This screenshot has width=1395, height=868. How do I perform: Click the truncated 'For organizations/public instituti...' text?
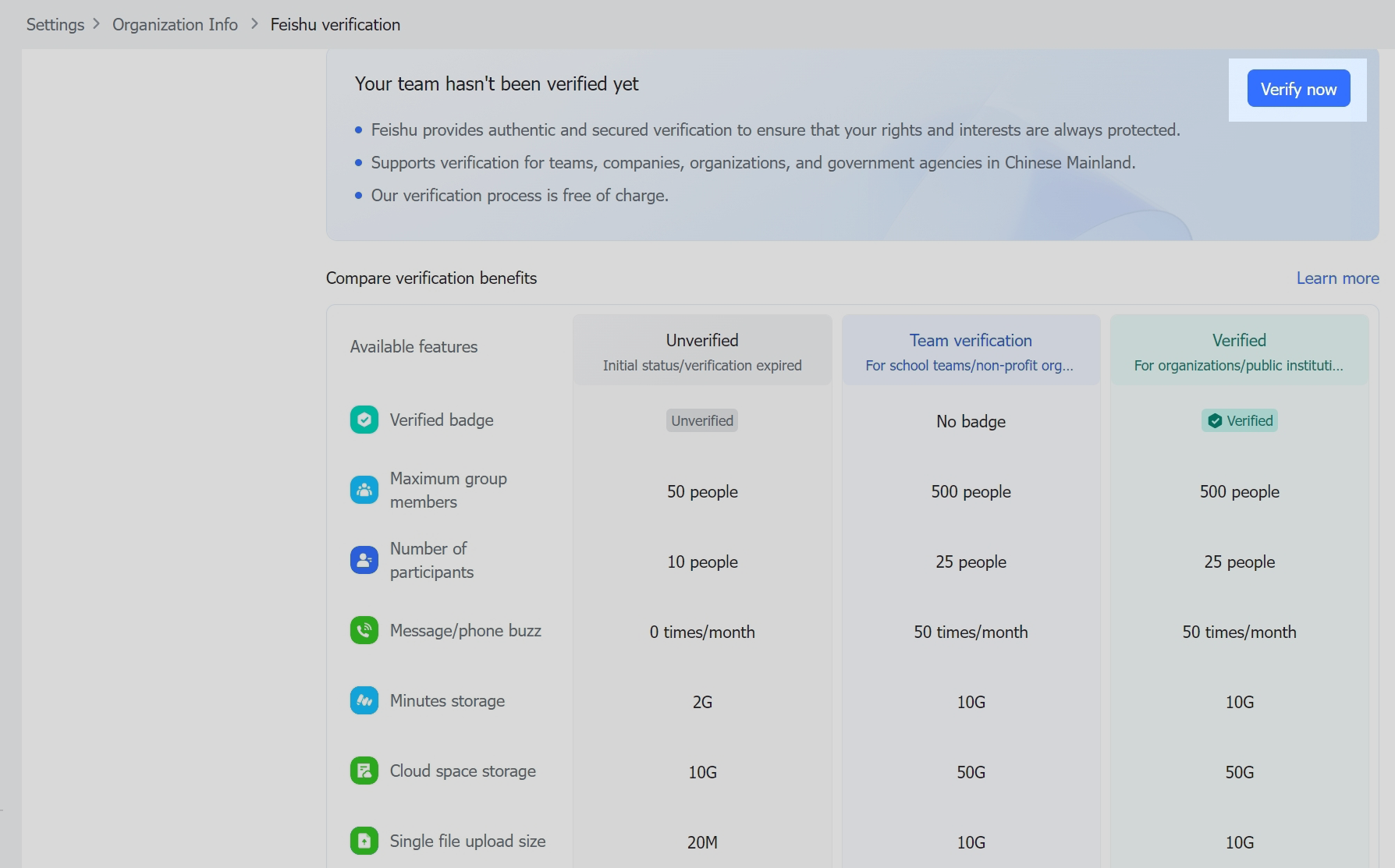(1238, 366)
